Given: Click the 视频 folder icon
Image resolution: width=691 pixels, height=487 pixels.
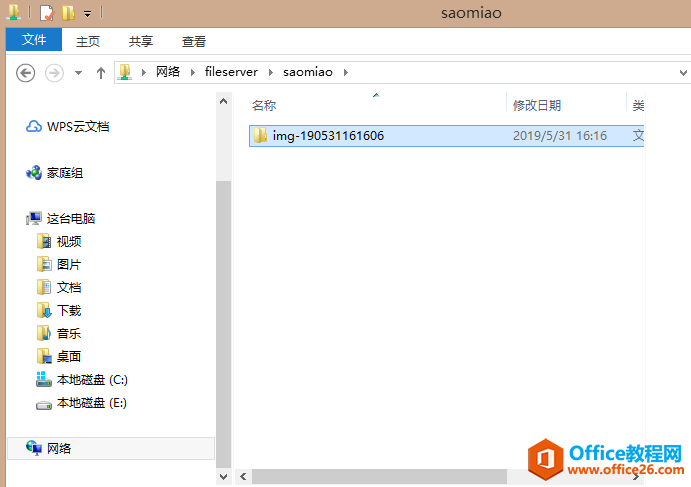Looking at the screenshot, I should point(44,241).
